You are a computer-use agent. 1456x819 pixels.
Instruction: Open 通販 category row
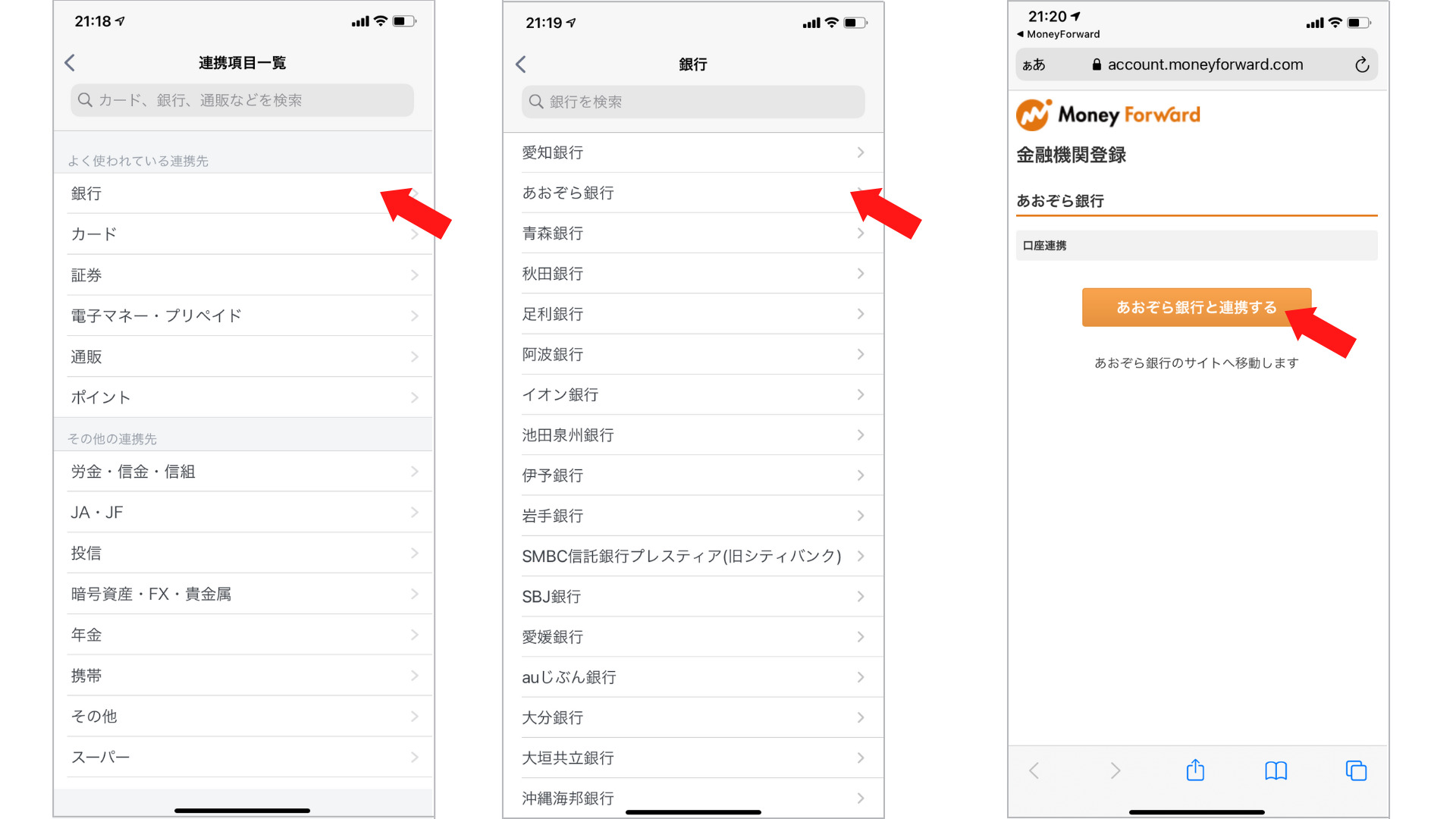243,356
